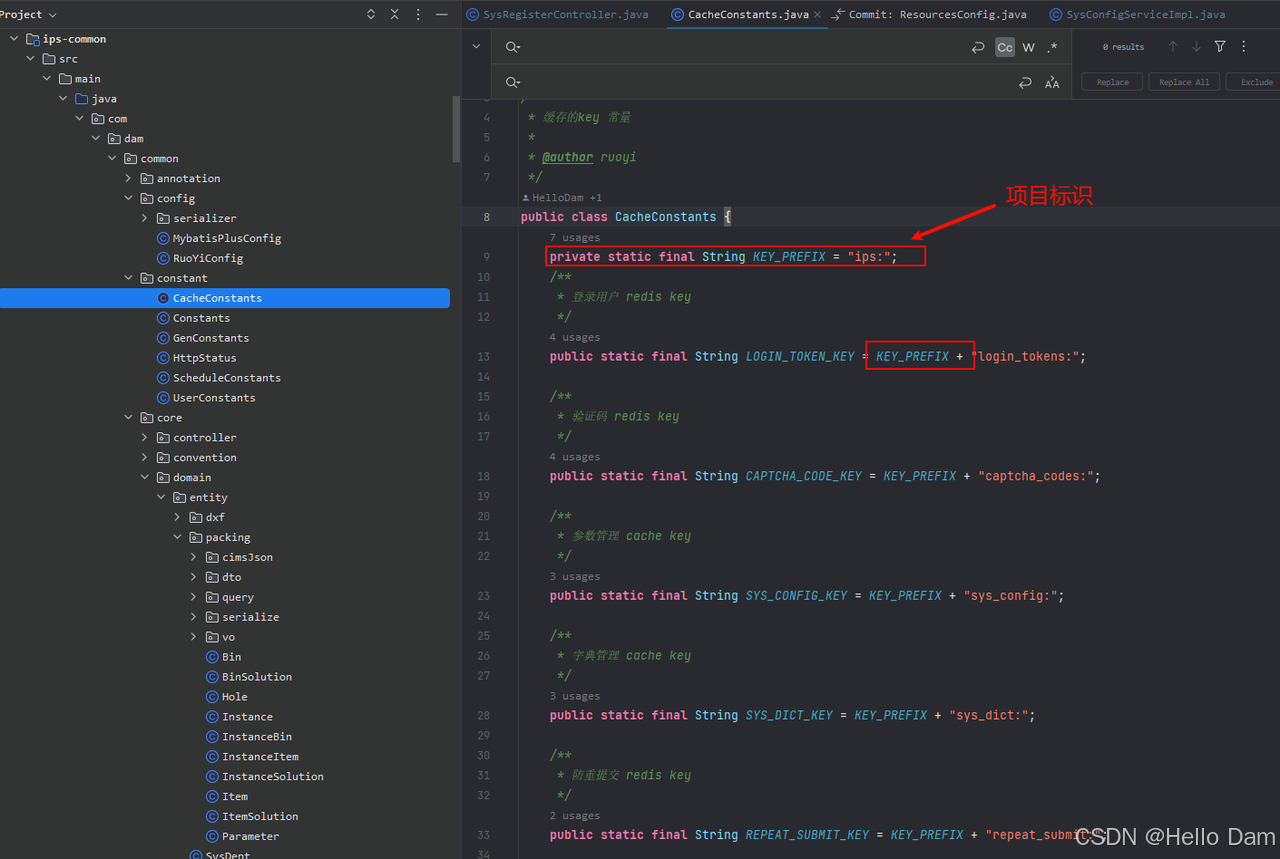Image resolution: width=1280 pixels, height=859 pixels.
Task: Click '7 usages' hint above KEY_PREFIX
Action: point(574,238)
